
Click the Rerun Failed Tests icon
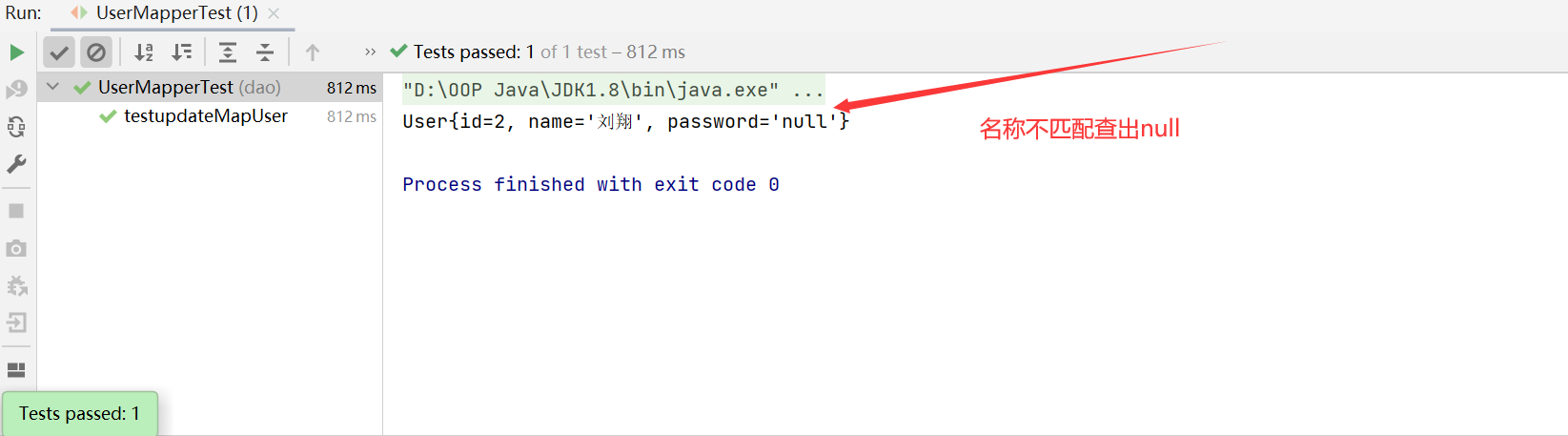(16, 90)
